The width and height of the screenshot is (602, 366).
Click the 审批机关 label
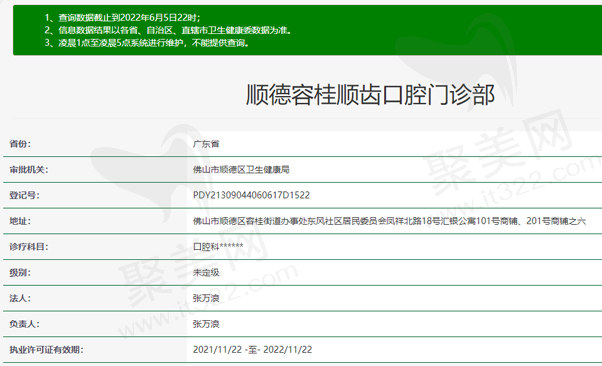pyautogui.click(x=29, y=170)
